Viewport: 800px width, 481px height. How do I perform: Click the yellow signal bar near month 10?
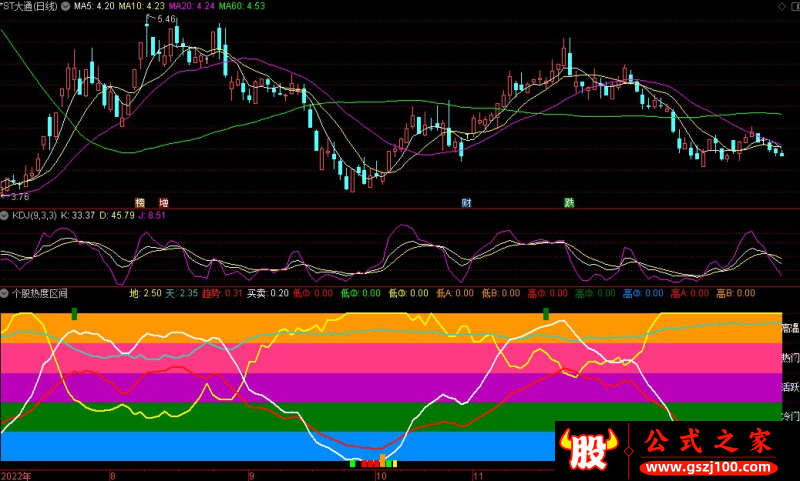pyautogui.click(x=394, y=464)
